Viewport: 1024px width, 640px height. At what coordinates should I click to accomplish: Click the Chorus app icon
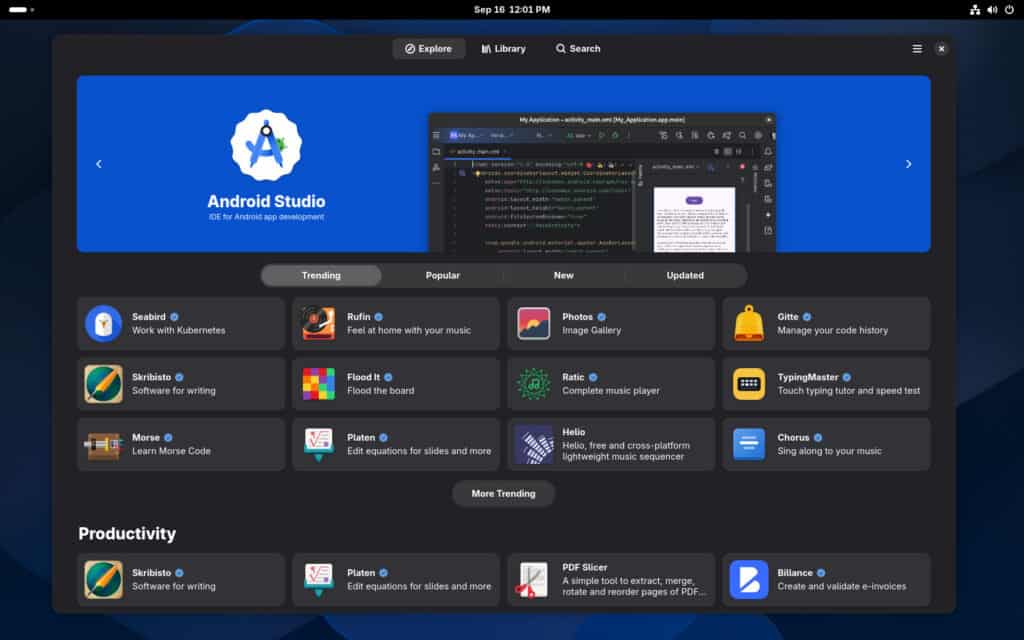[x=749, y=445]
